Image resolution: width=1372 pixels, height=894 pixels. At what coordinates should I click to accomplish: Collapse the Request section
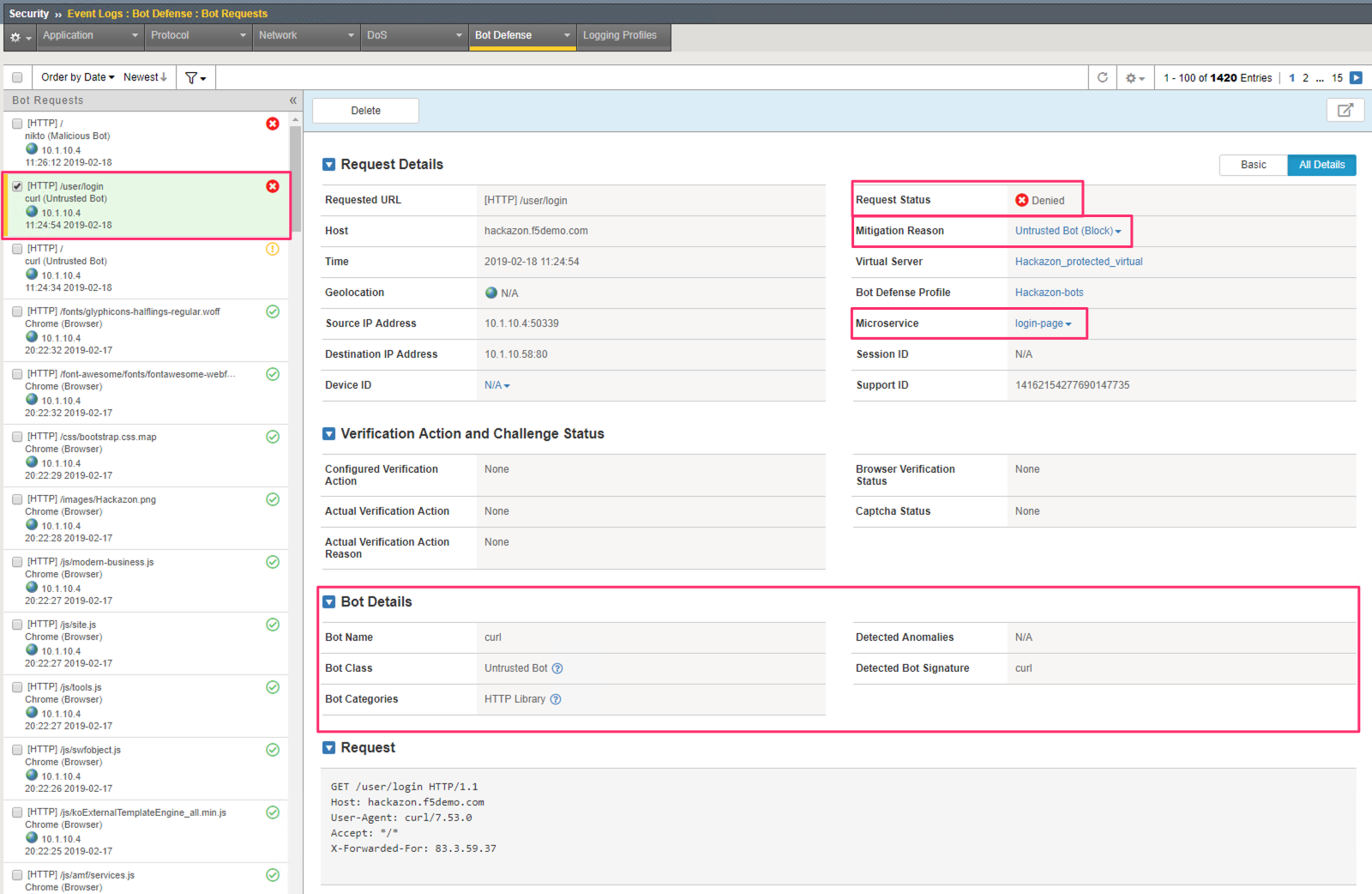click(x=328, y=748)
